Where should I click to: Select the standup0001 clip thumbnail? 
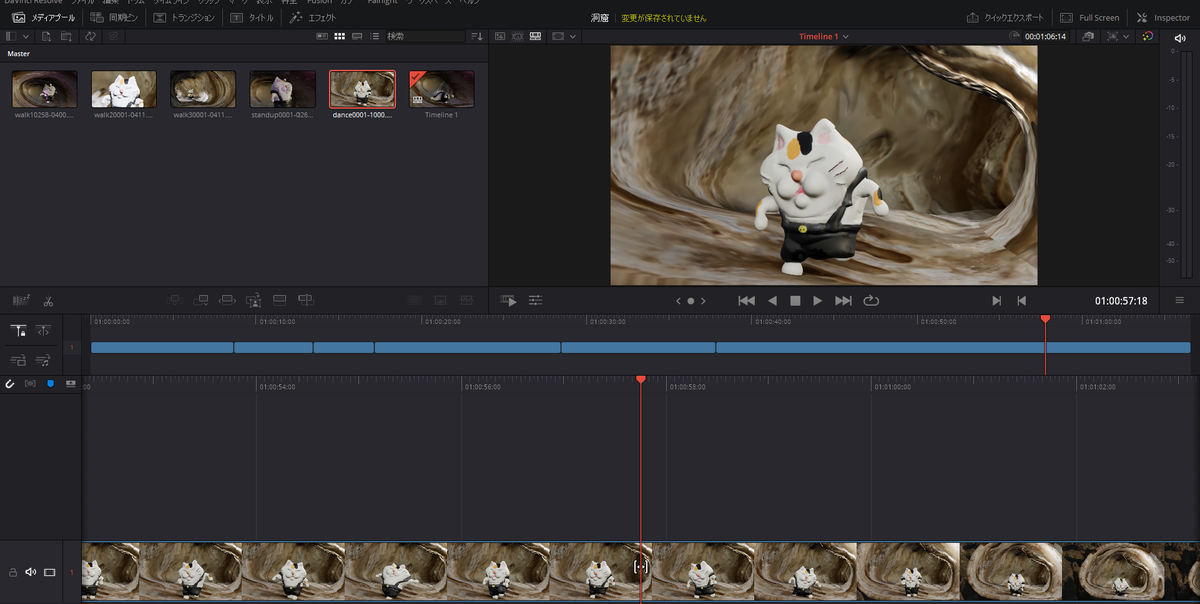pyautogui.click(x=283, y=89)
